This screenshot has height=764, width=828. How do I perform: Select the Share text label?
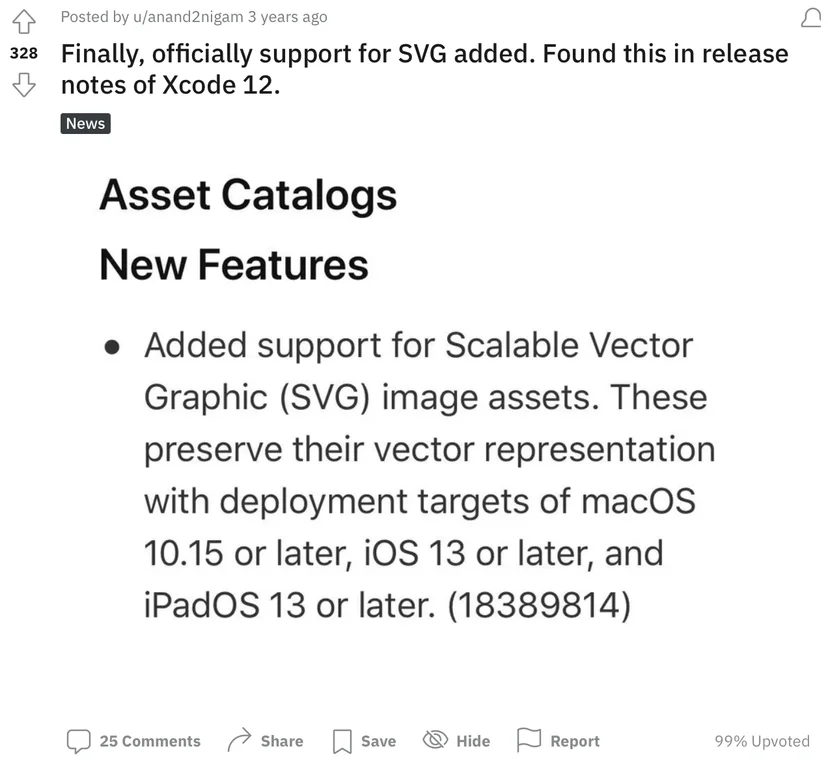(x=282, y=741)
